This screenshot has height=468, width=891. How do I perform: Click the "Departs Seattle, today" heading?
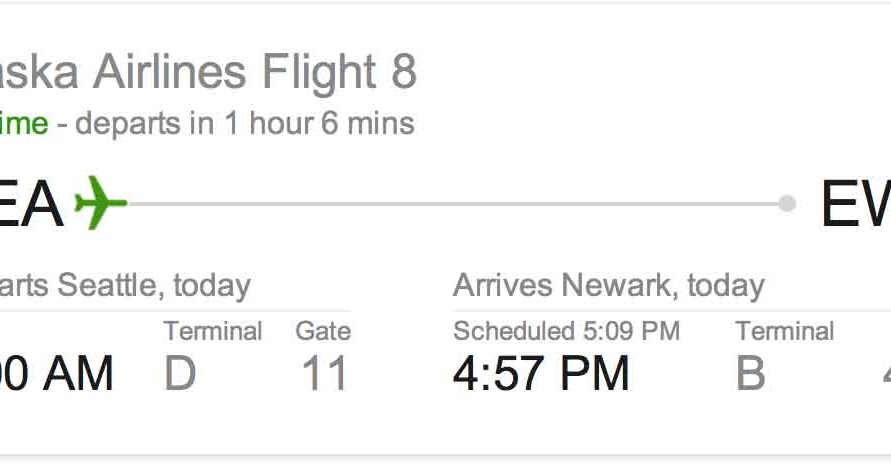pos(124,286)
